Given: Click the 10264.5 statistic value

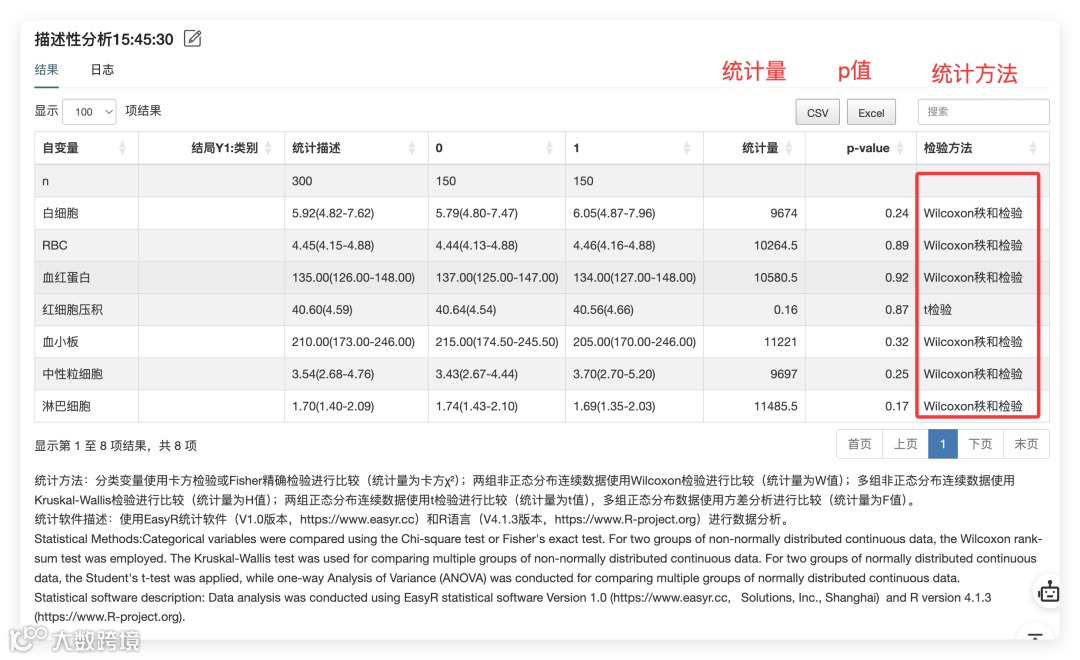Looking at the screenshot, I should [x=776, y=245].
